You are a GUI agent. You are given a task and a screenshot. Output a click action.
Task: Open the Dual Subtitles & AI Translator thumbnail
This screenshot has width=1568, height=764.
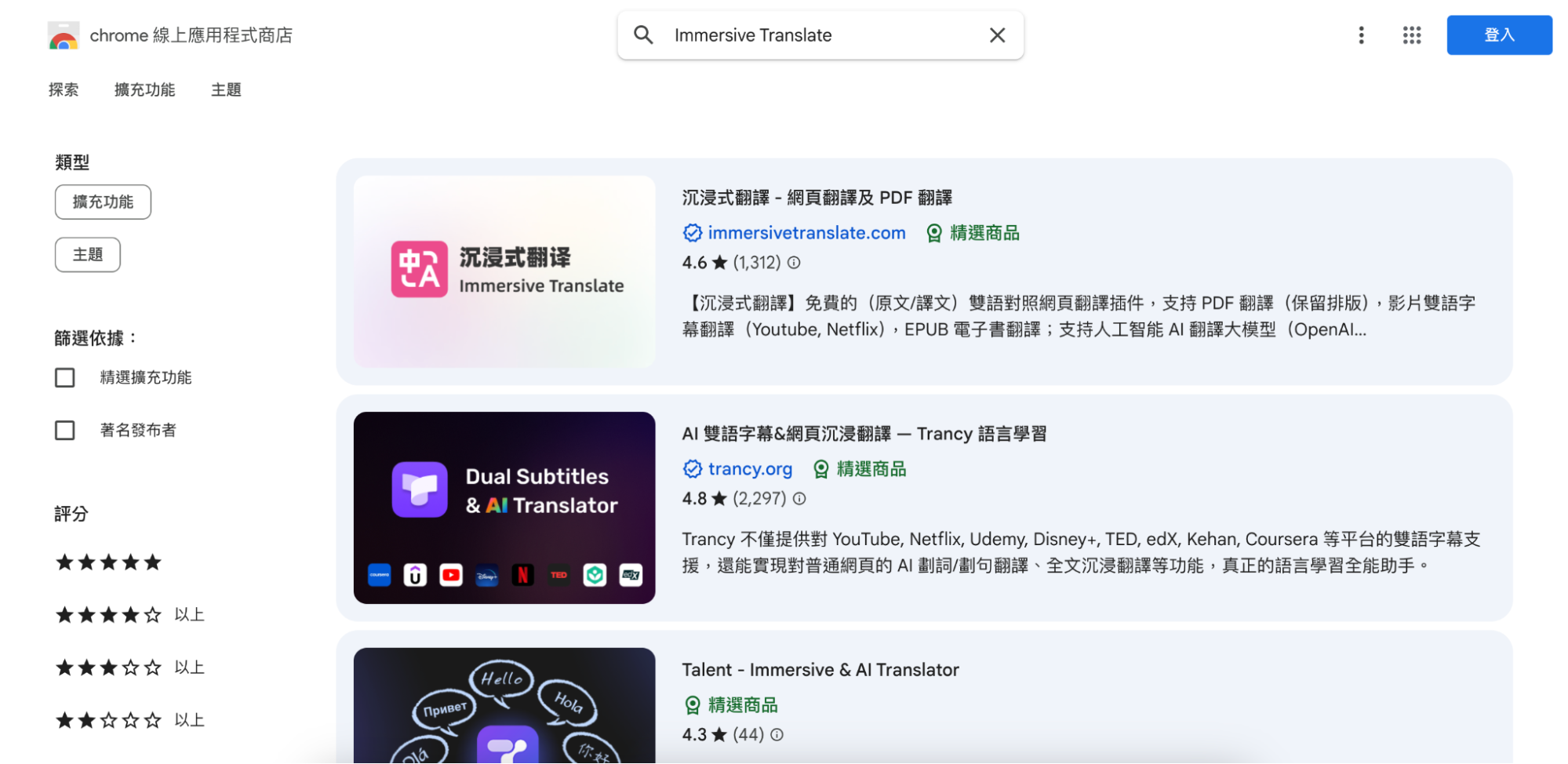(x=504, y=508)
